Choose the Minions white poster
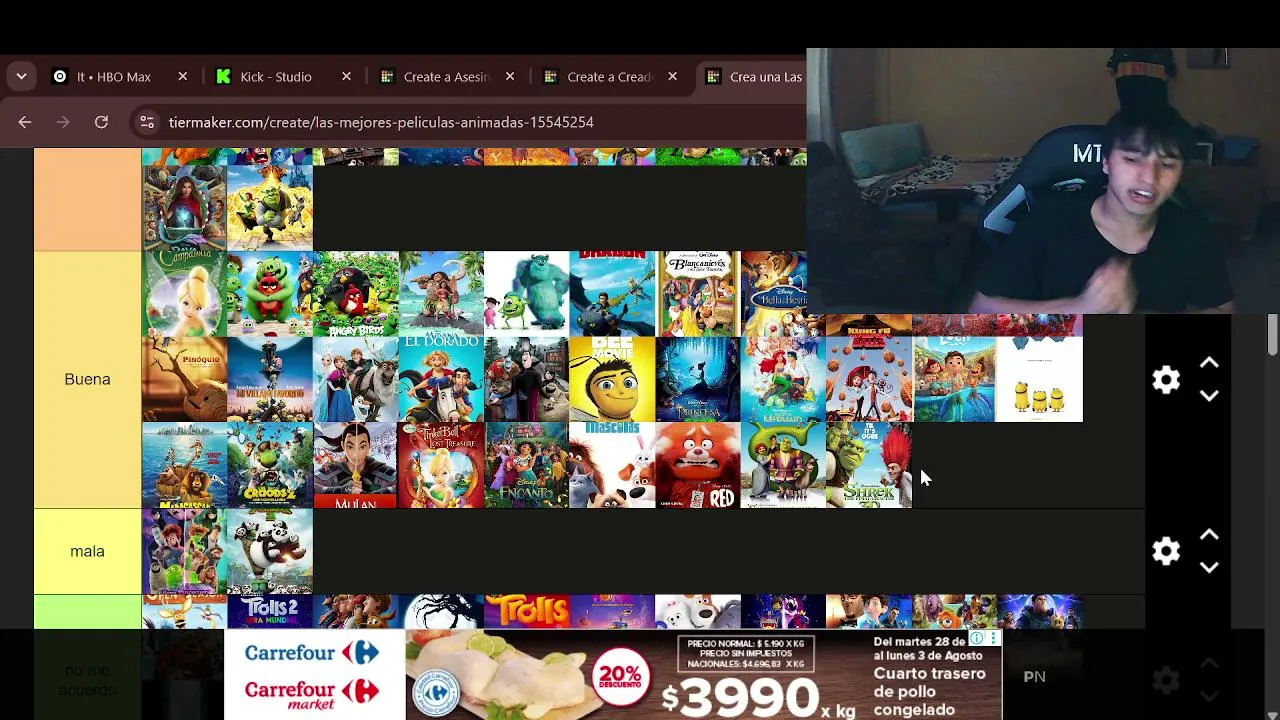Viewport: 1280px width, 720px height. coord(1040,380)
